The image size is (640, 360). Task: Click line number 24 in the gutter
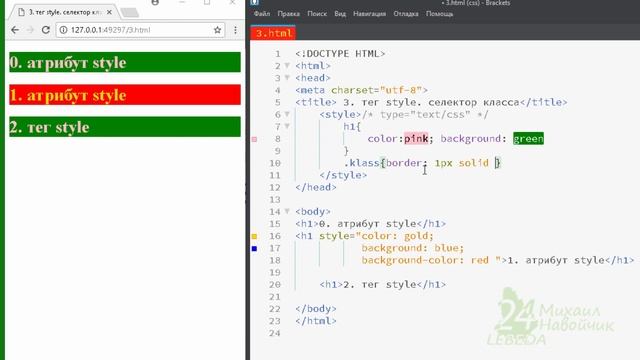pos(275,333)
